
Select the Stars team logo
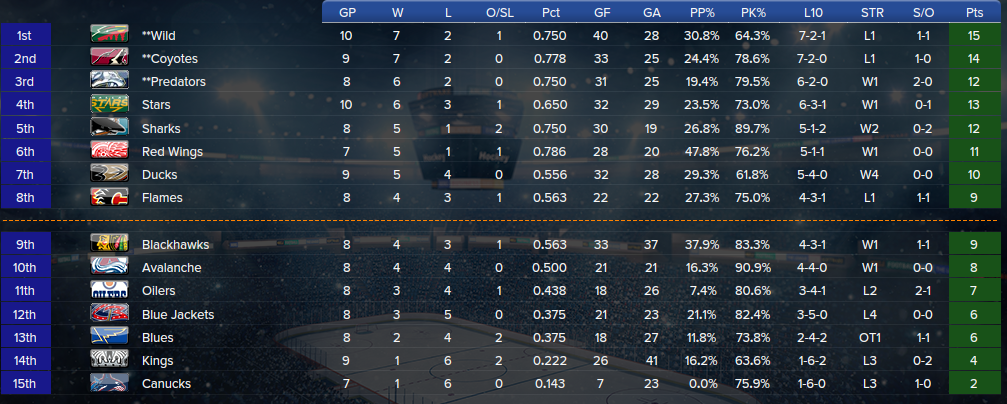click(109, 105)
